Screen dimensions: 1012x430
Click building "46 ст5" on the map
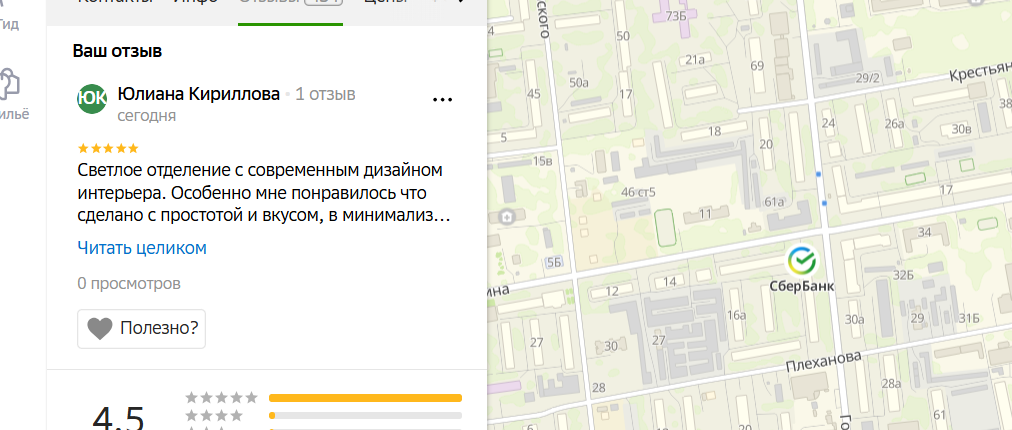pyautogui.click(x=638, y=192)
